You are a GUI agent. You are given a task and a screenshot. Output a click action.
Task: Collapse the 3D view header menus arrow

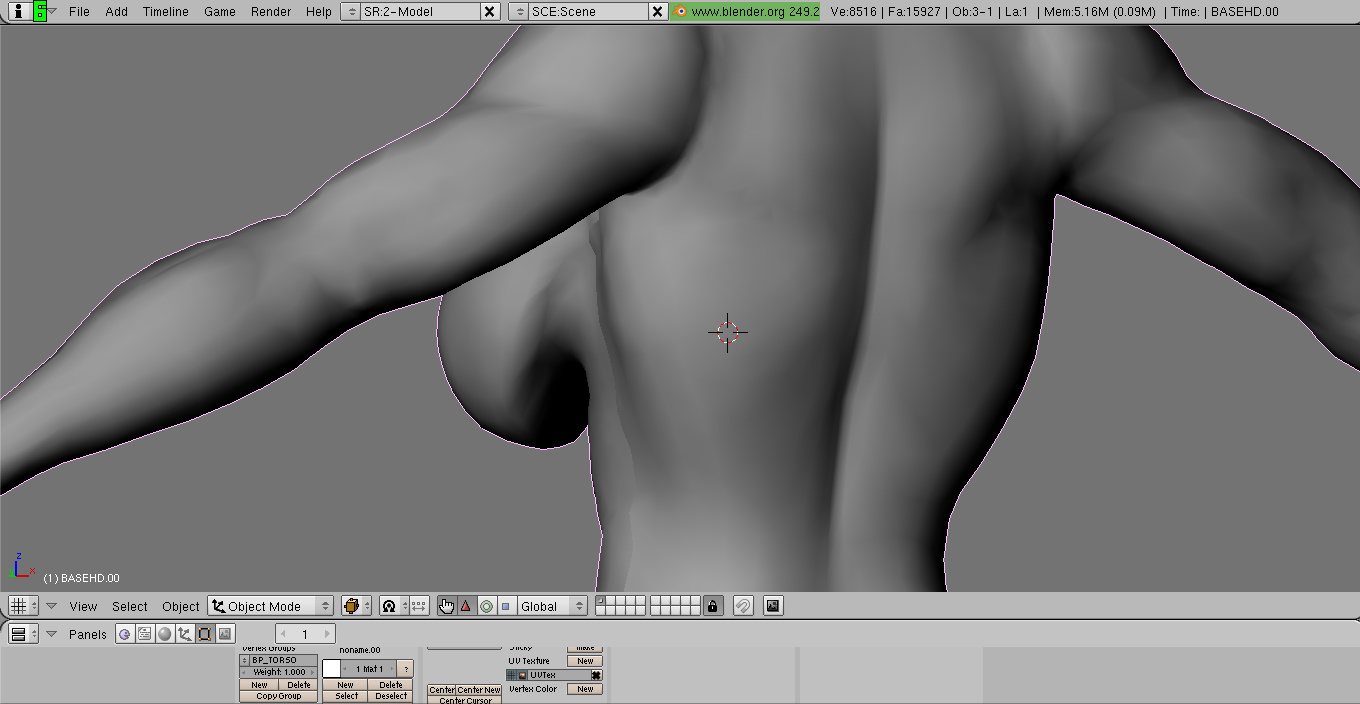(x=51, y=606)
